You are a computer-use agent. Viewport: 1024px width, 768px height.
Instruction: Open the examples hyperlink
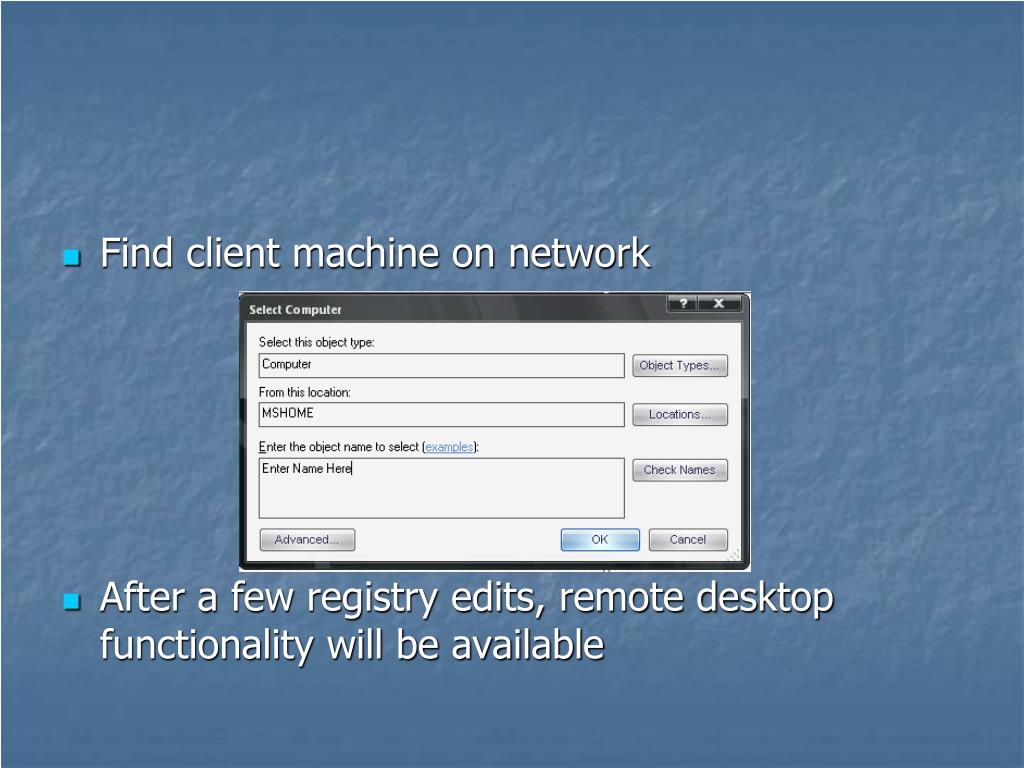[x=449, y=447]
